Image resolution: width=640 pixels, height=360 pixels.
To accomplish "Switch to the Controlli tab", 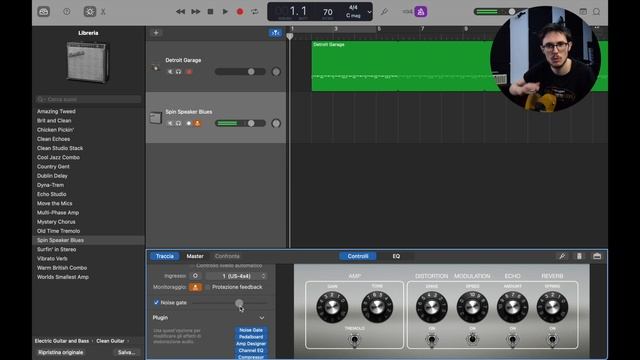I will click(358, 256).
